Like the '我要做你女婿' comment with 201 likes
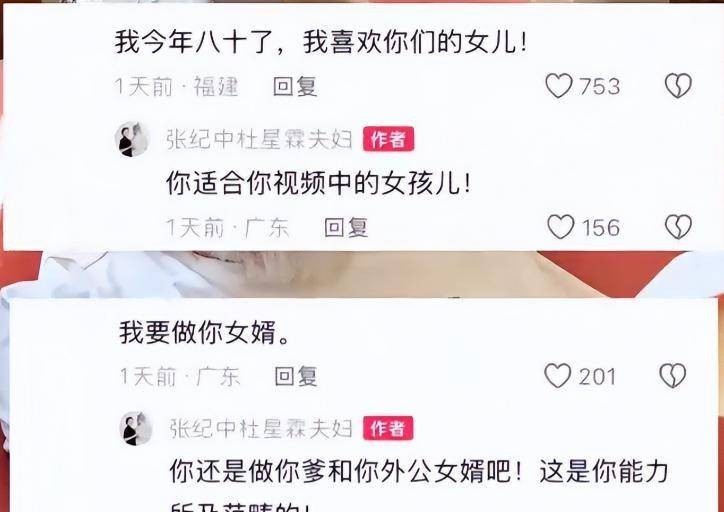Image resolution: width=724 pixels, height=512 pixels. click(558, 375)
